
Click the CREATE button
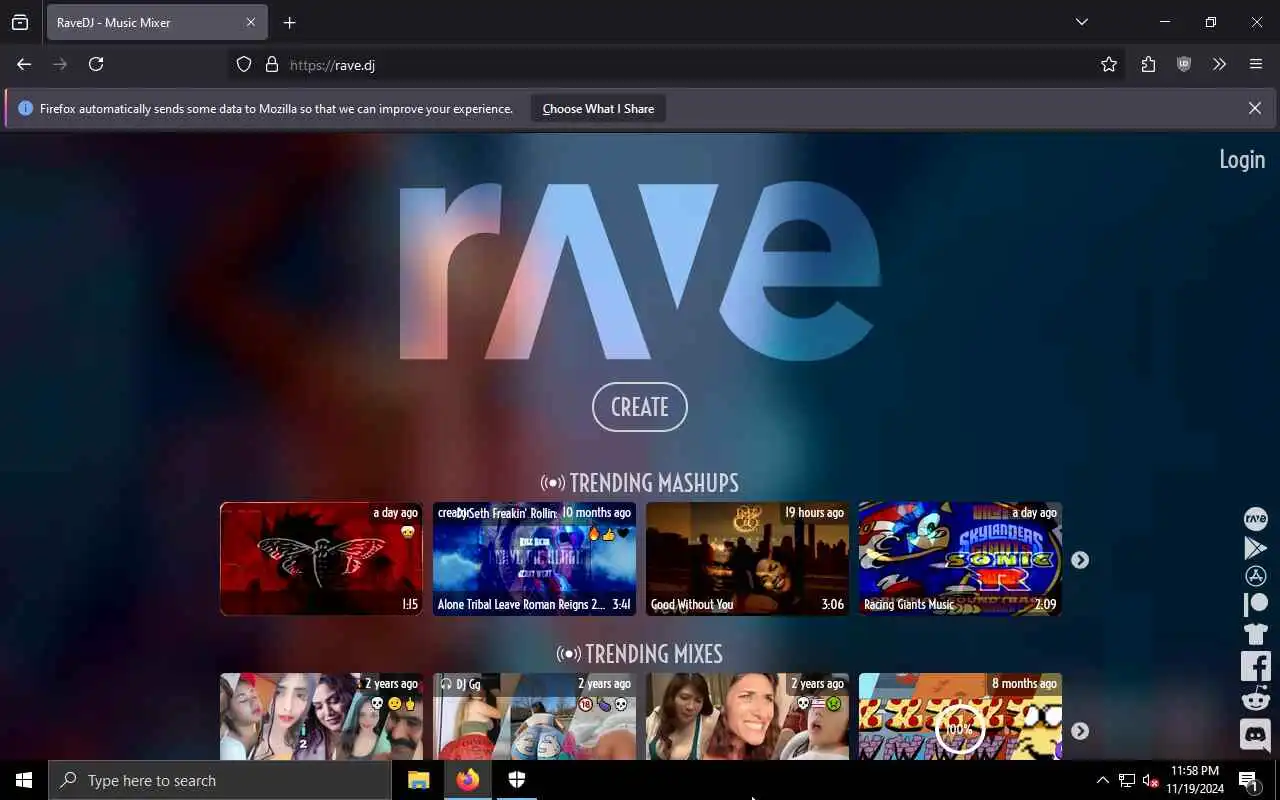coord(640,407)
